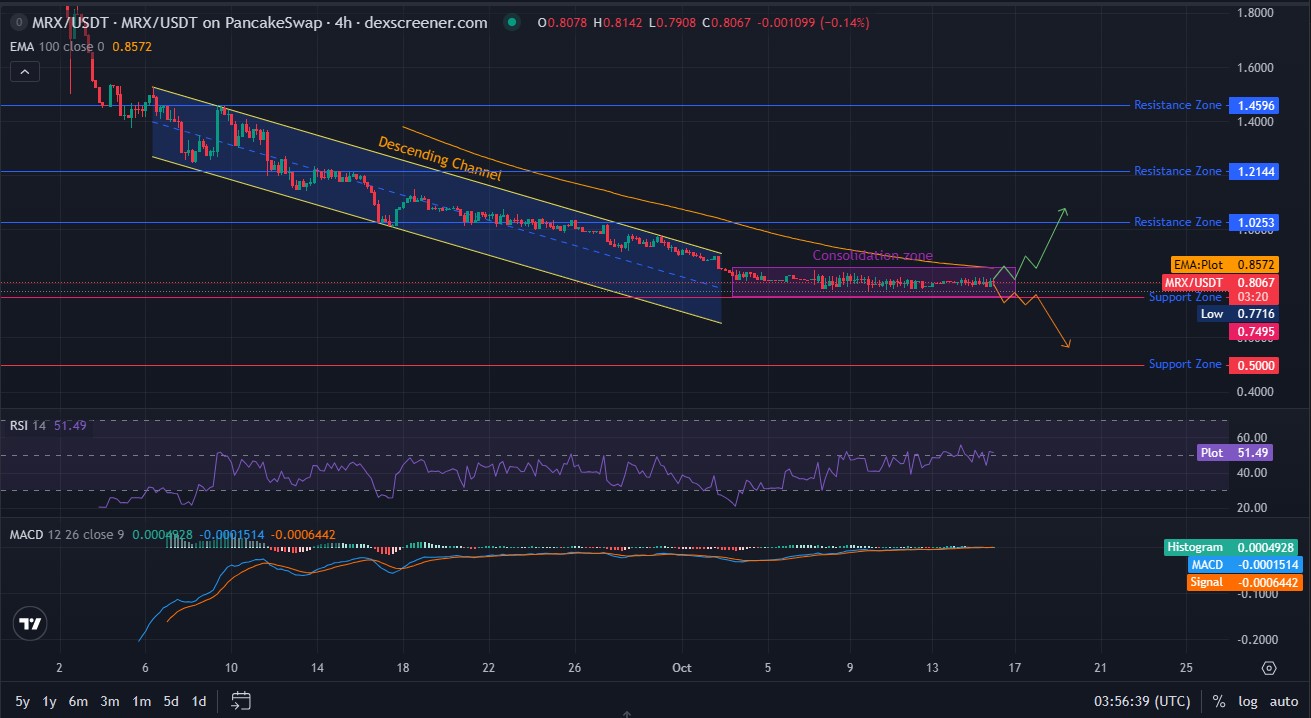Click the 1.0253 resistance price label
This screenshot has height=718, width=1311.
(x=1256, y=222)
